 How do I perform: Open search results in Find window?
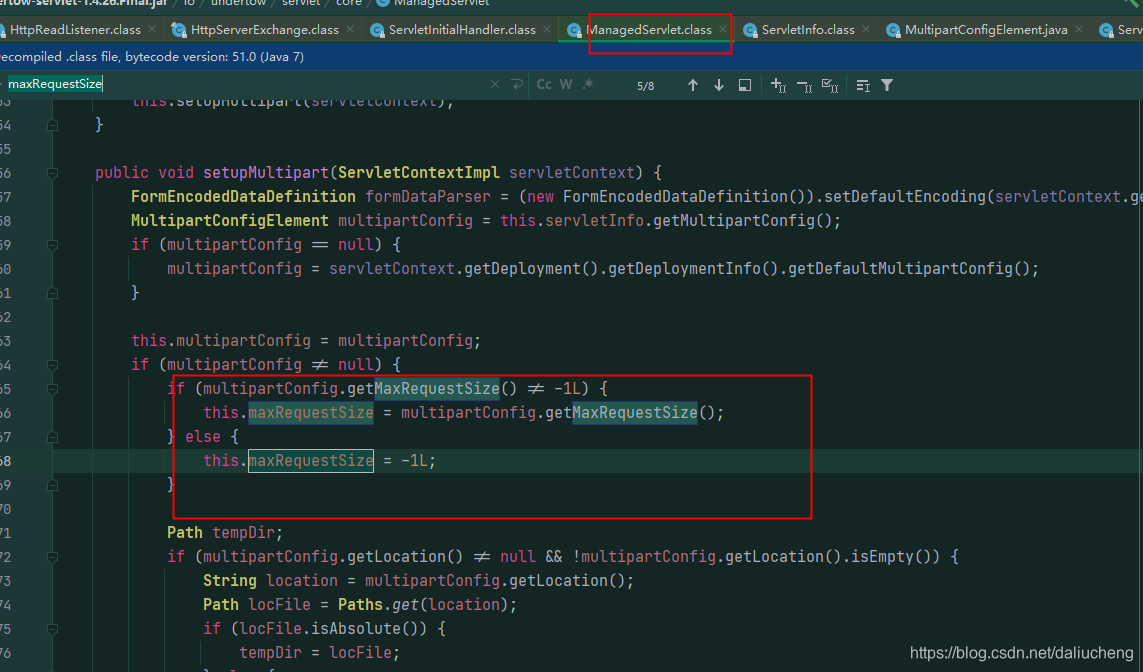(x=744, y=85)
